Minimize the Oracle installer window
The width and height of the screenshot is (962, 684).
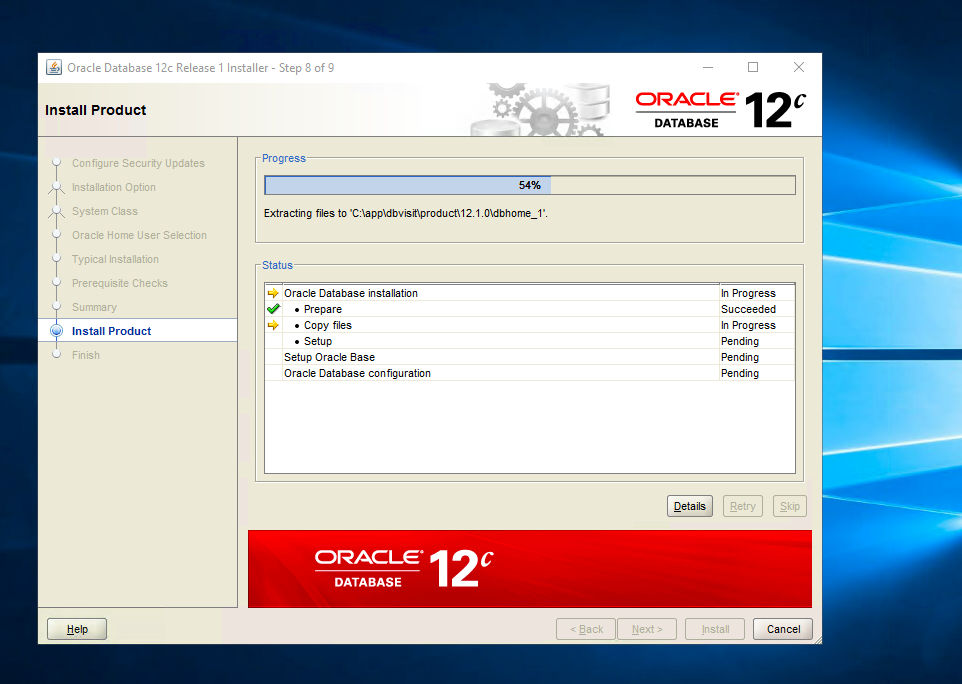708,67
